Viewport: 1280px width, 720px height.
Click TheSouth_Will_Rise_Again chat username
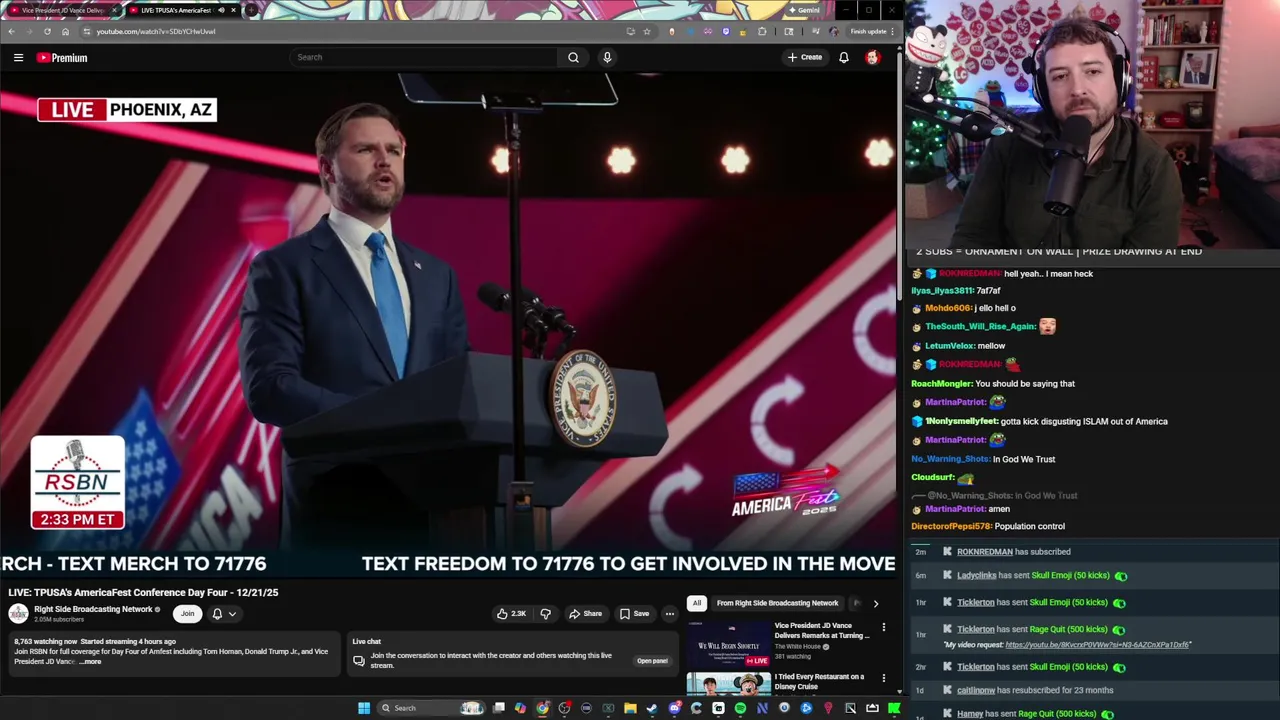[980, 326]
